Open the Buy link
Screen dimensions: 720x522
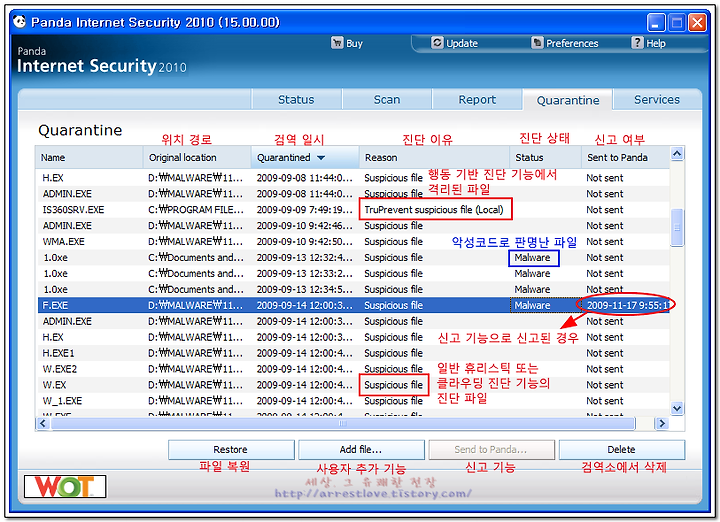click(x=354, y=43)
